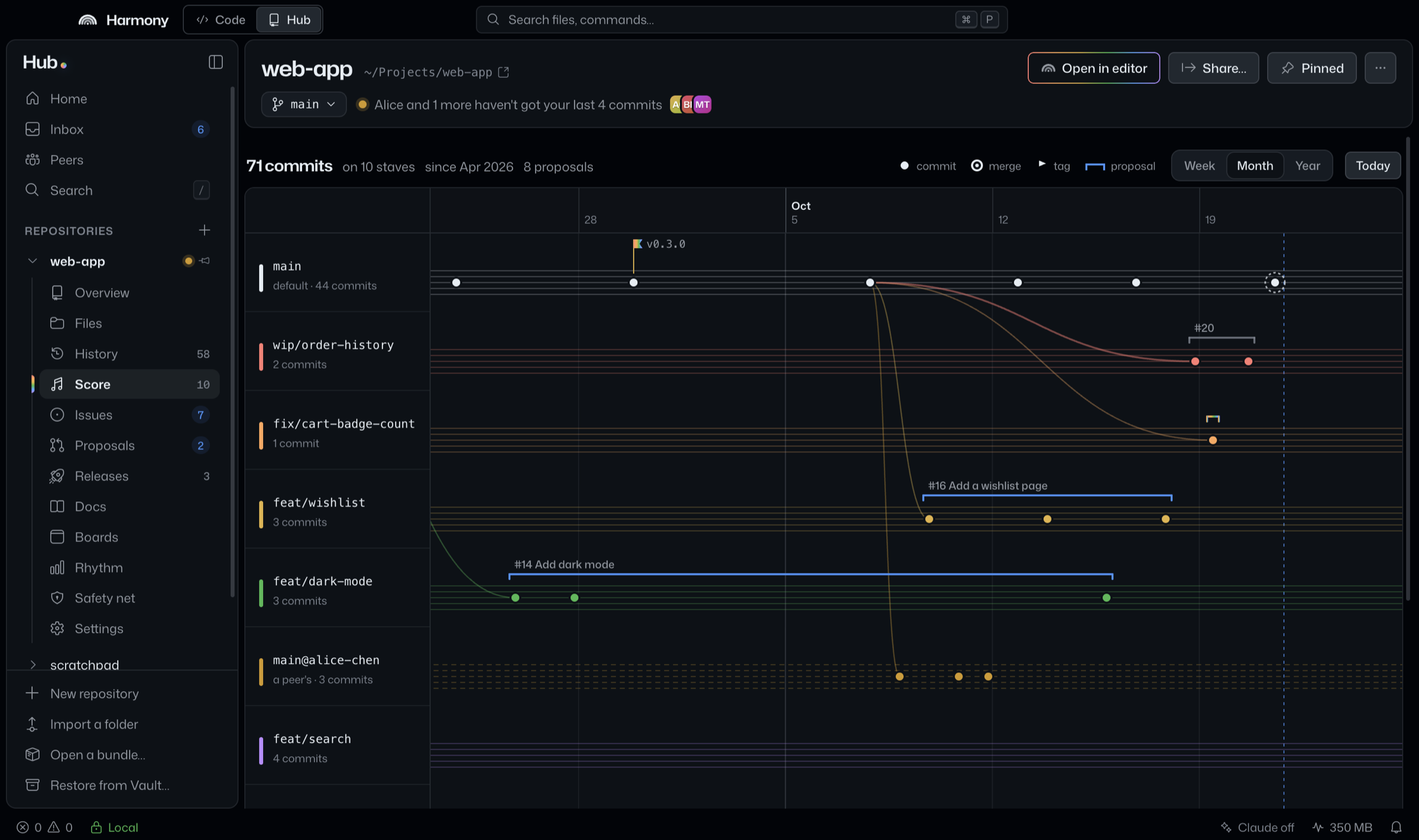1419x840 pixels.
Task: Click the 350 MB memory indicator
Action: click(x=1343, y=827)
